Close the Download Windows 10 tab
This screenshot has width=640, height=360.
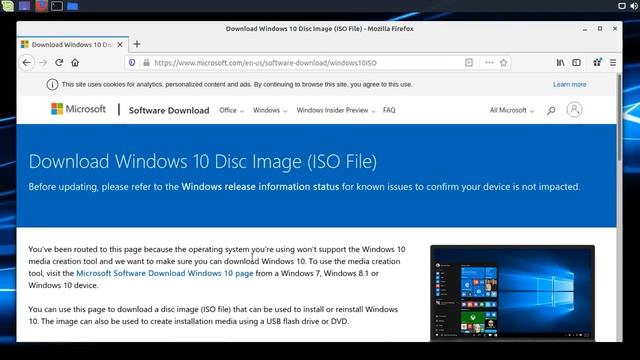pos(120,44)
